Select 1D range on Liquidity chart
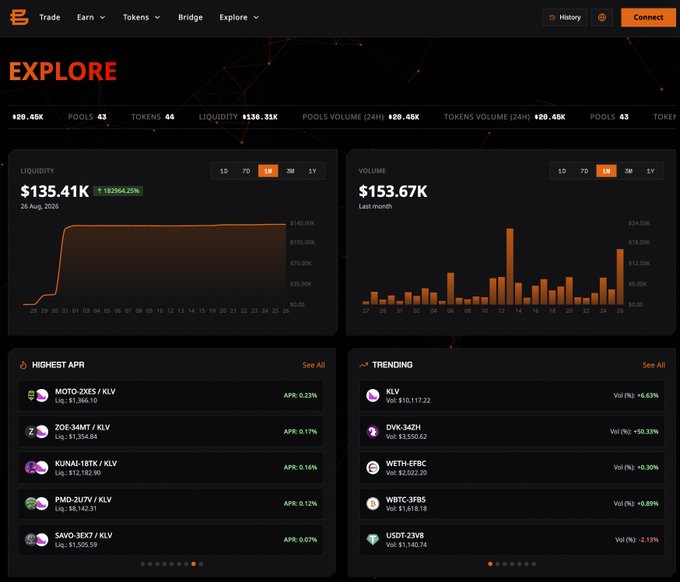The height and width of the screenshot is (582, 680). [224, 171]
